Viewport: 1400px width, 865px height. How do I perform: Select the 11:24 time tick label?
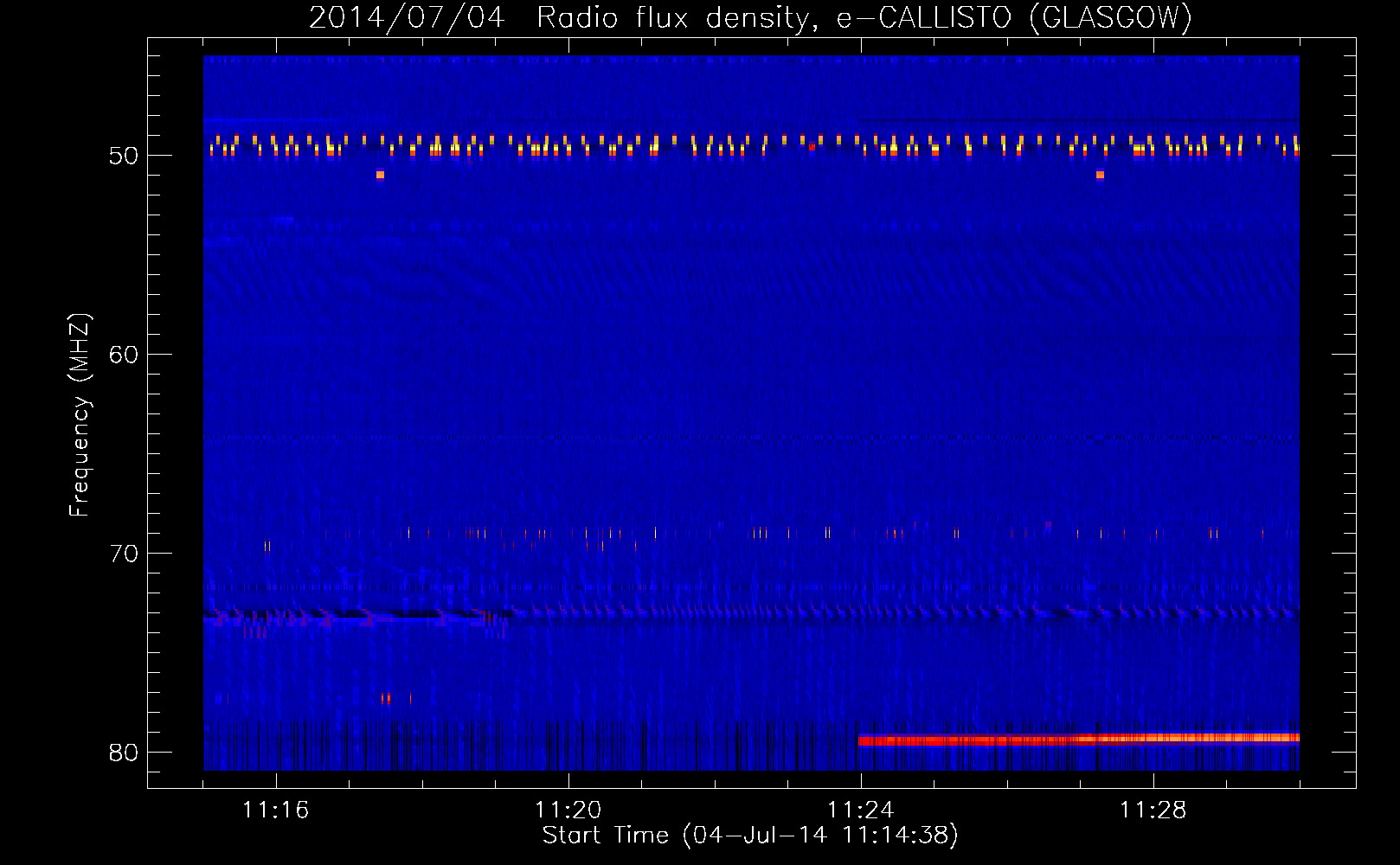[860, 811]
